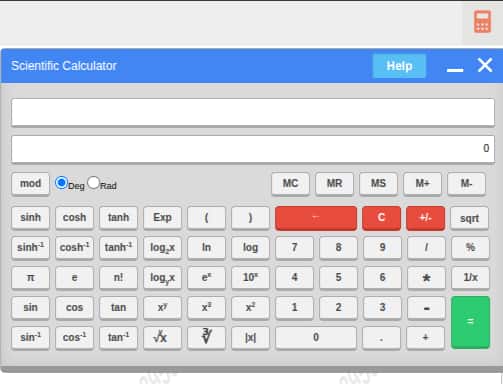This screenshot has width=503, height=384.
Task: Click the open parenthesis button
Action: click(x=206, y=218)
